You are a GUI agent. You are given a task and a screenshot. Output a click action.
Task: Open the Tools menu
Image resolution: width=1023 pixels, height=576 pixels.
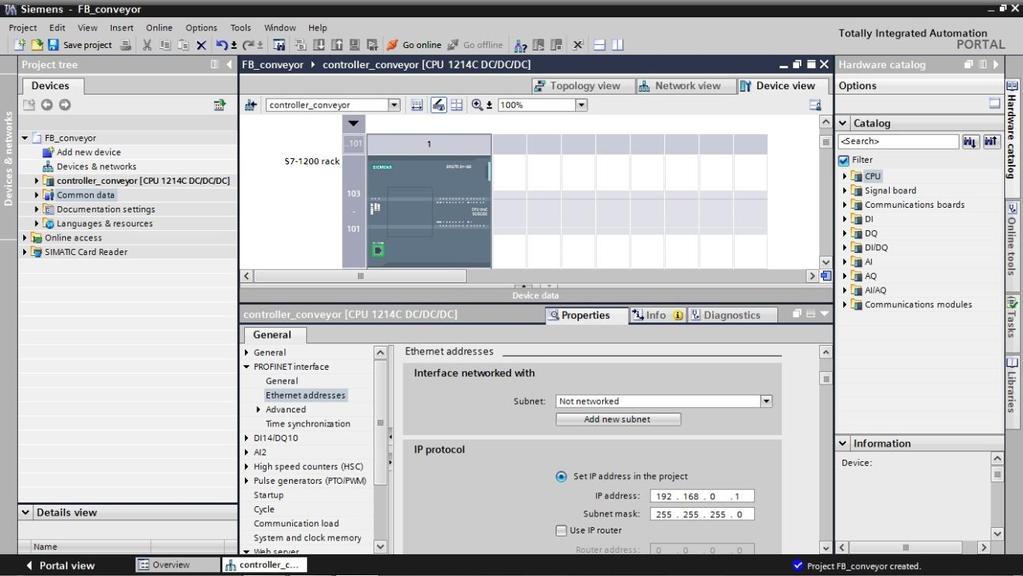point(240,27)
